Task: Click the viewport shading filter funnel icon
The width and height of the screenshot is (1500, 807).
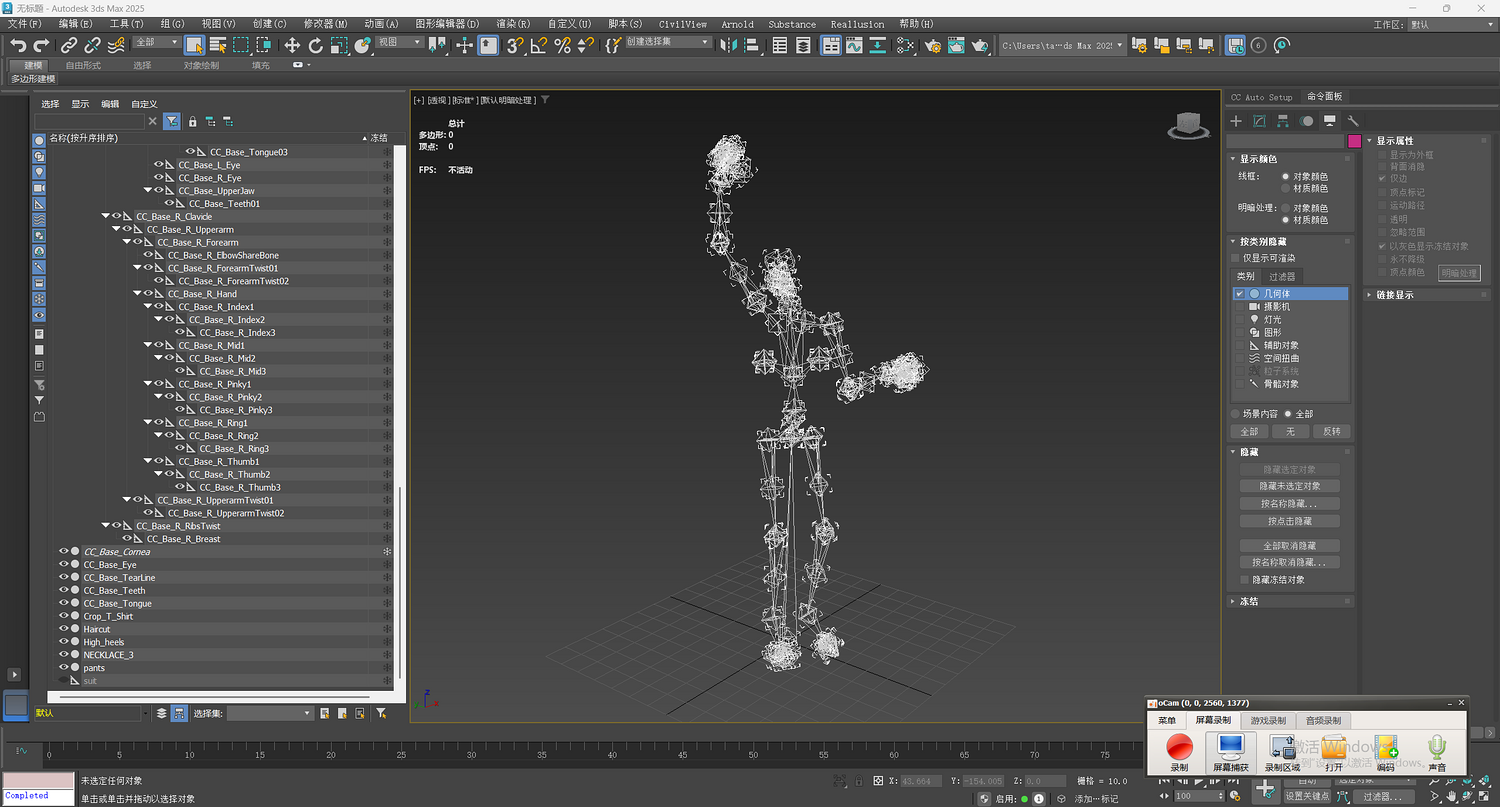Action: click(x=545, y=100)
